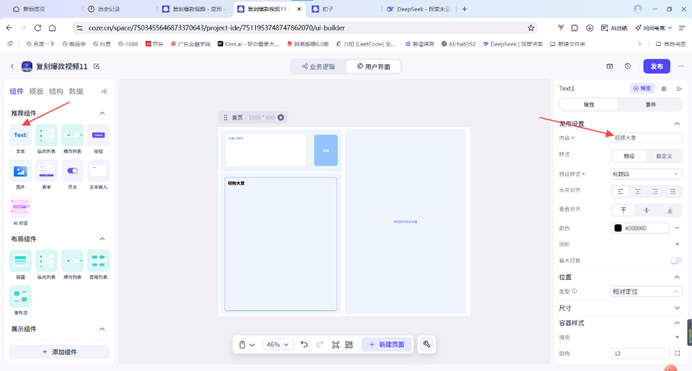
Task: Set horizontal alignment to right
Action: pos(655,191)
